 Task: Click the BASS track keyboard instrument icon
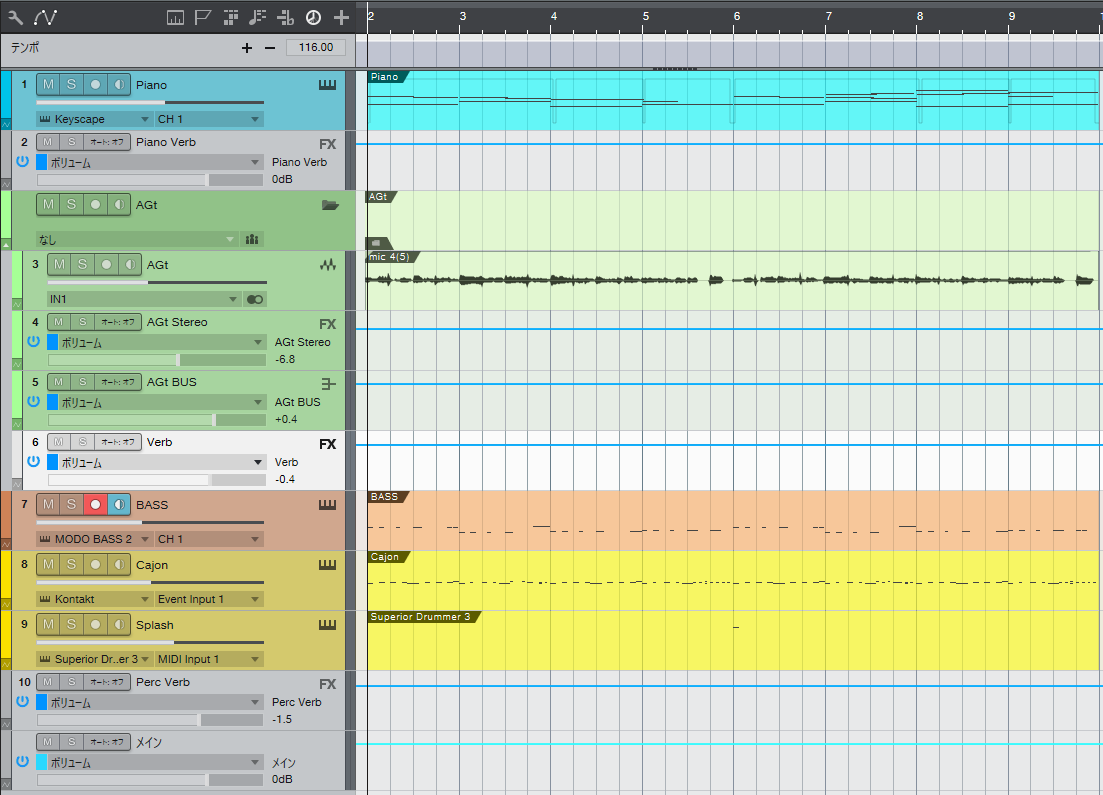327,505
